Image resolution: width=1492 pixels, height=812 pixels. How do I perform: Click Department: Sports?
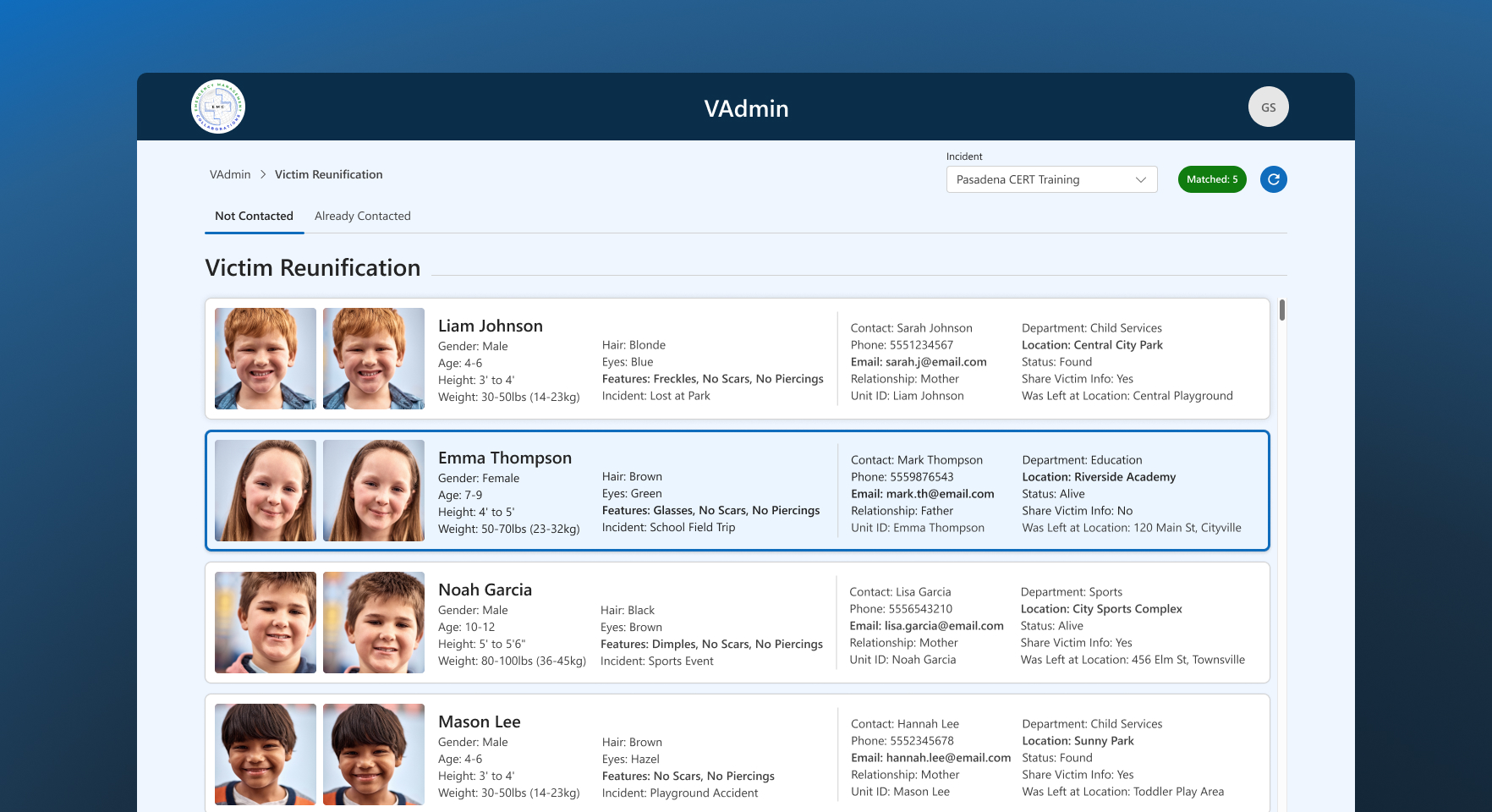1072,592
